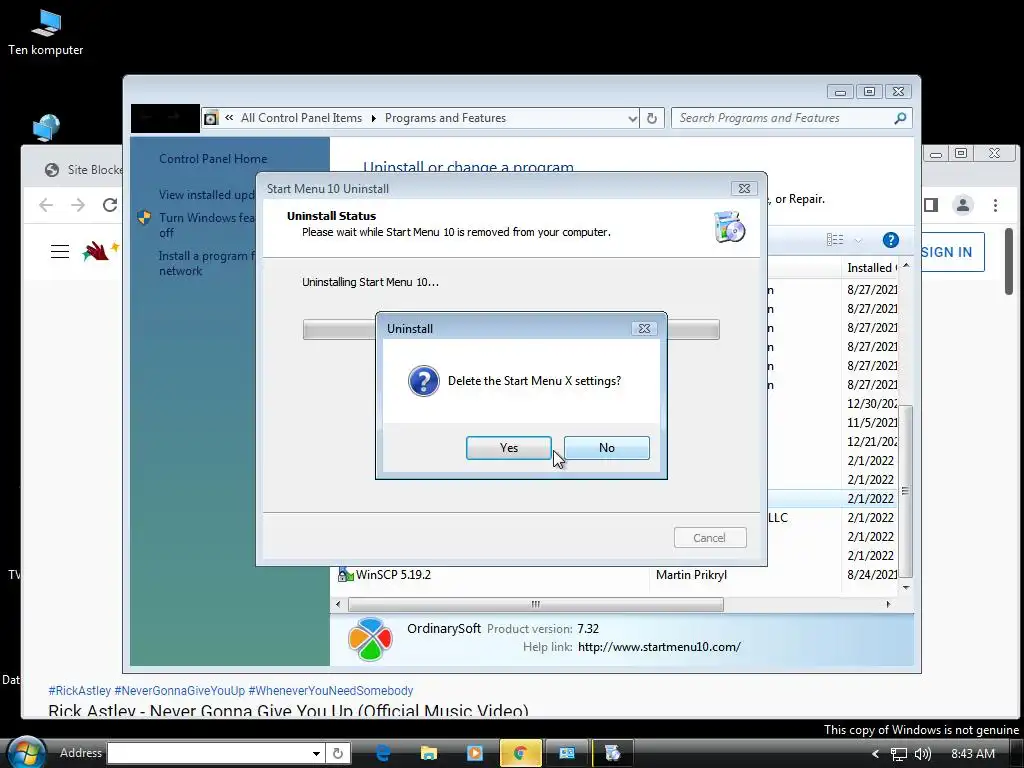This screenshot has width=1024, height=768.
Task: Click the installer disc icon in Uninstall Status
Action: [729, 227]
